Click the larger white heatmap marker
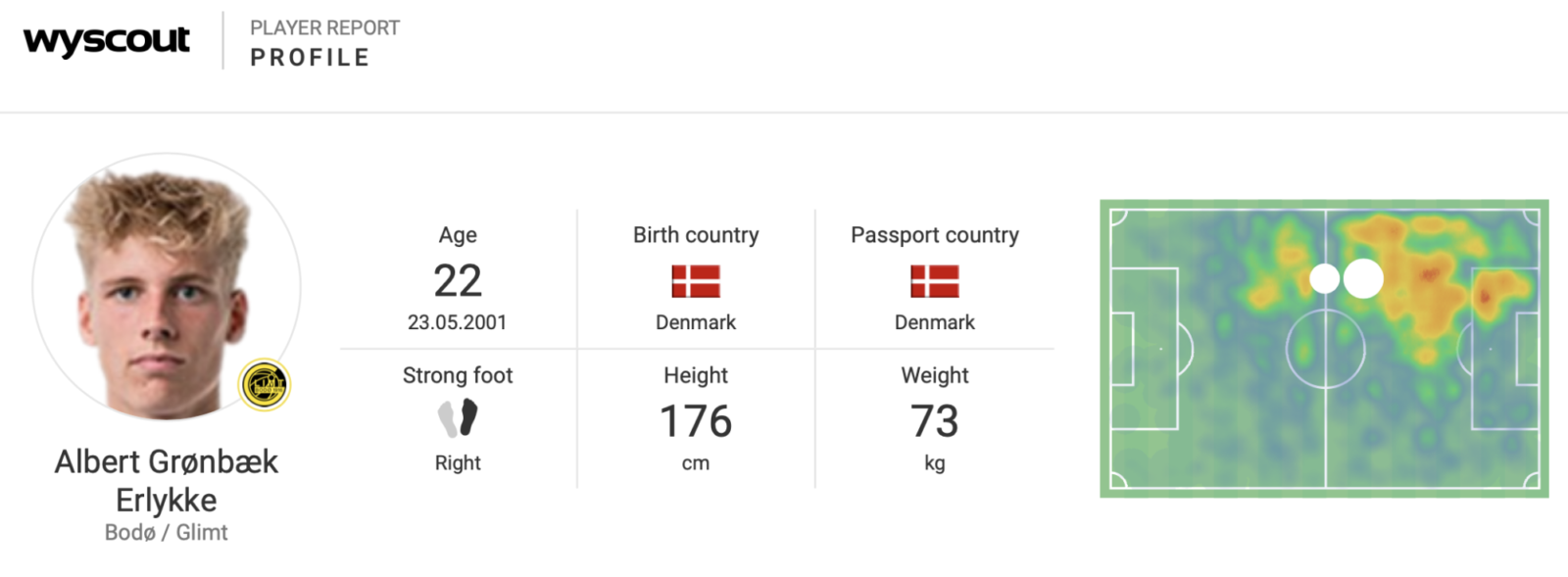This screenshot has width=1568, height=577. point(1363,278)
